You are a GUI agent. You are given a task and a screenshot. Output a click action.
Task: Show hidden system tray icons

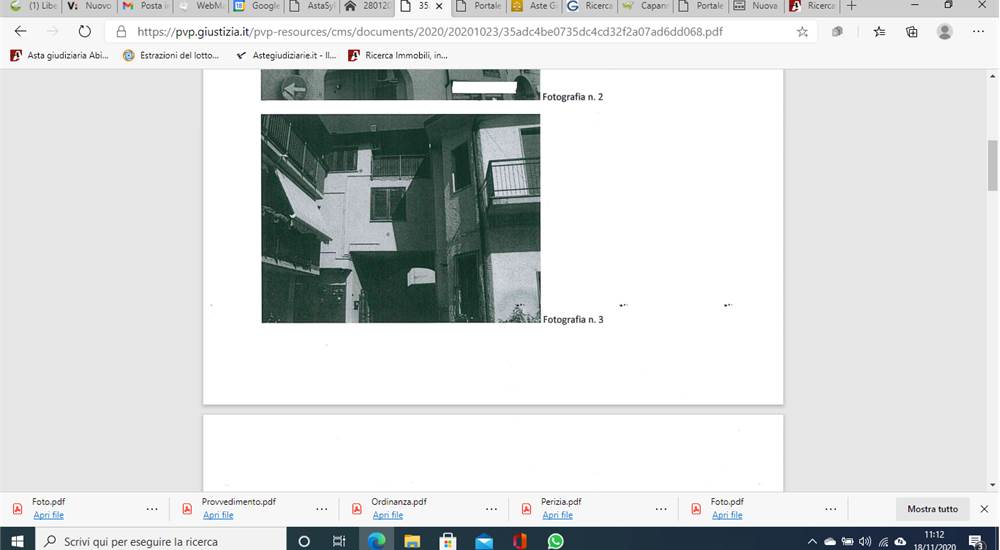[x=812, y=542]
